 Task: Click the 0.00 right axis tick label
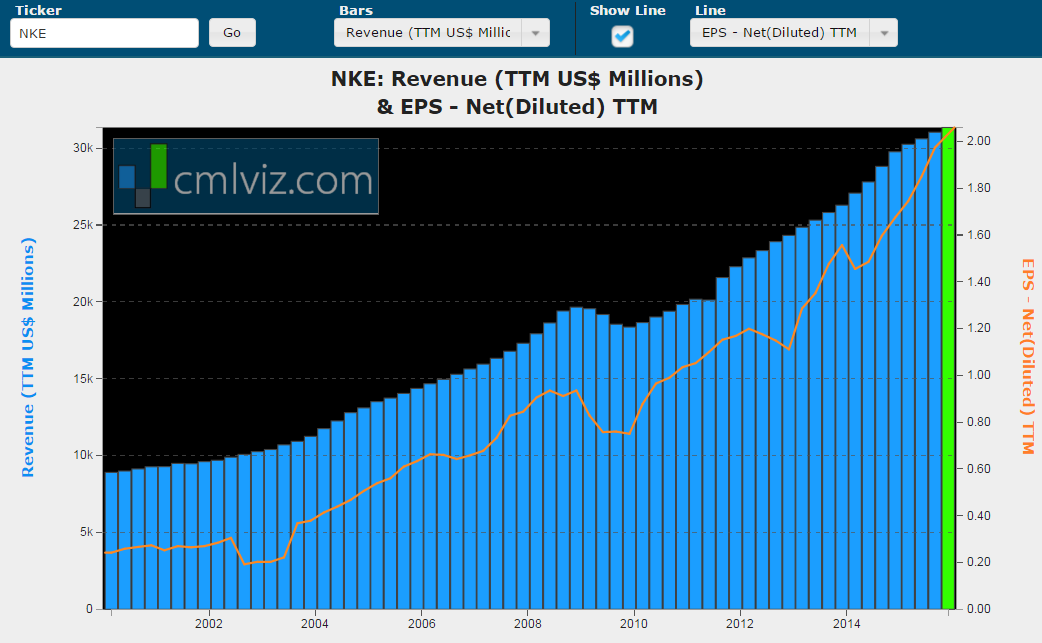[978, 608]
